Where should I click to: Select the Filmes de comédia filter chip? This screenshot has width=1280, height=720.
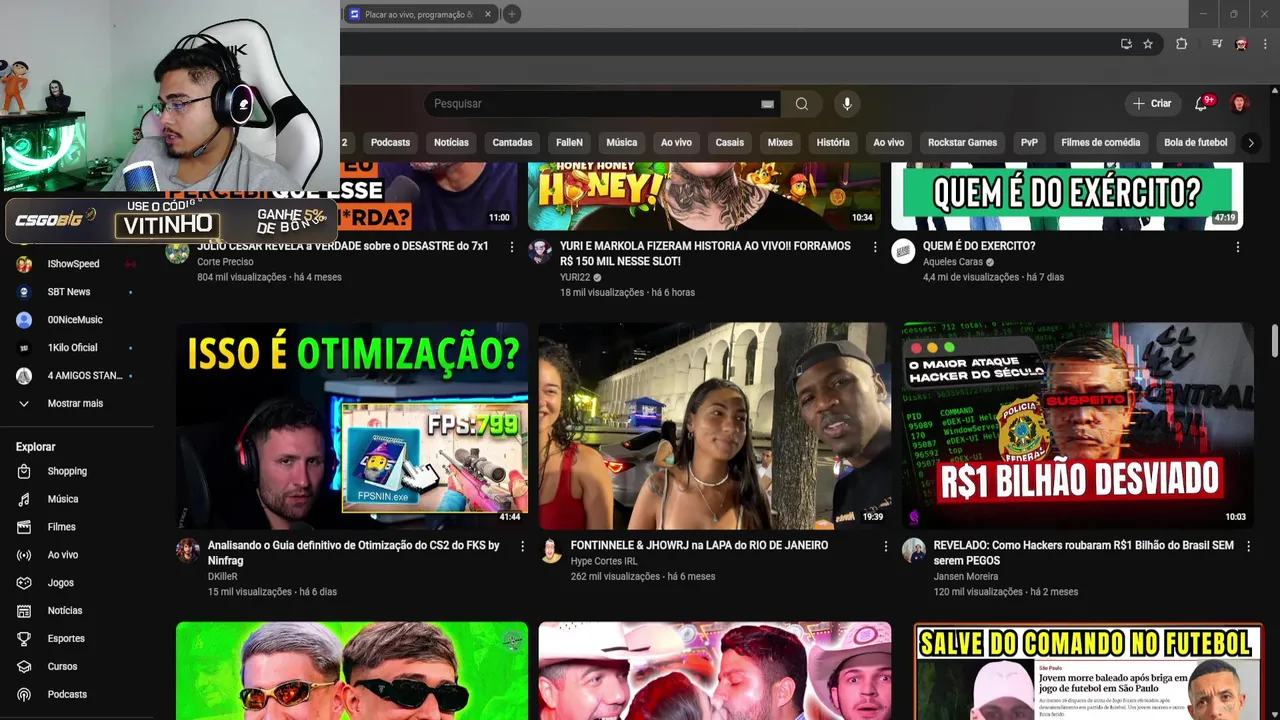pyautogui.click(x=1100, y=143)
